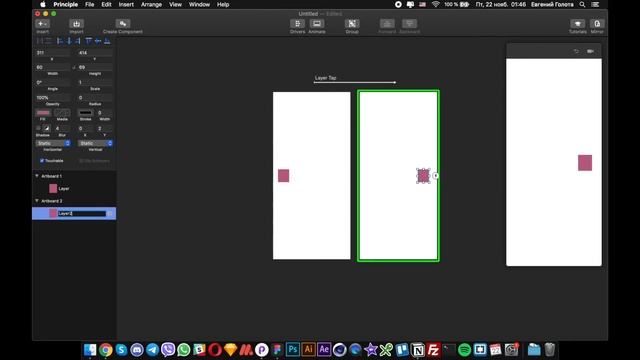
Task: Open the Help menu
Action: 223,4
